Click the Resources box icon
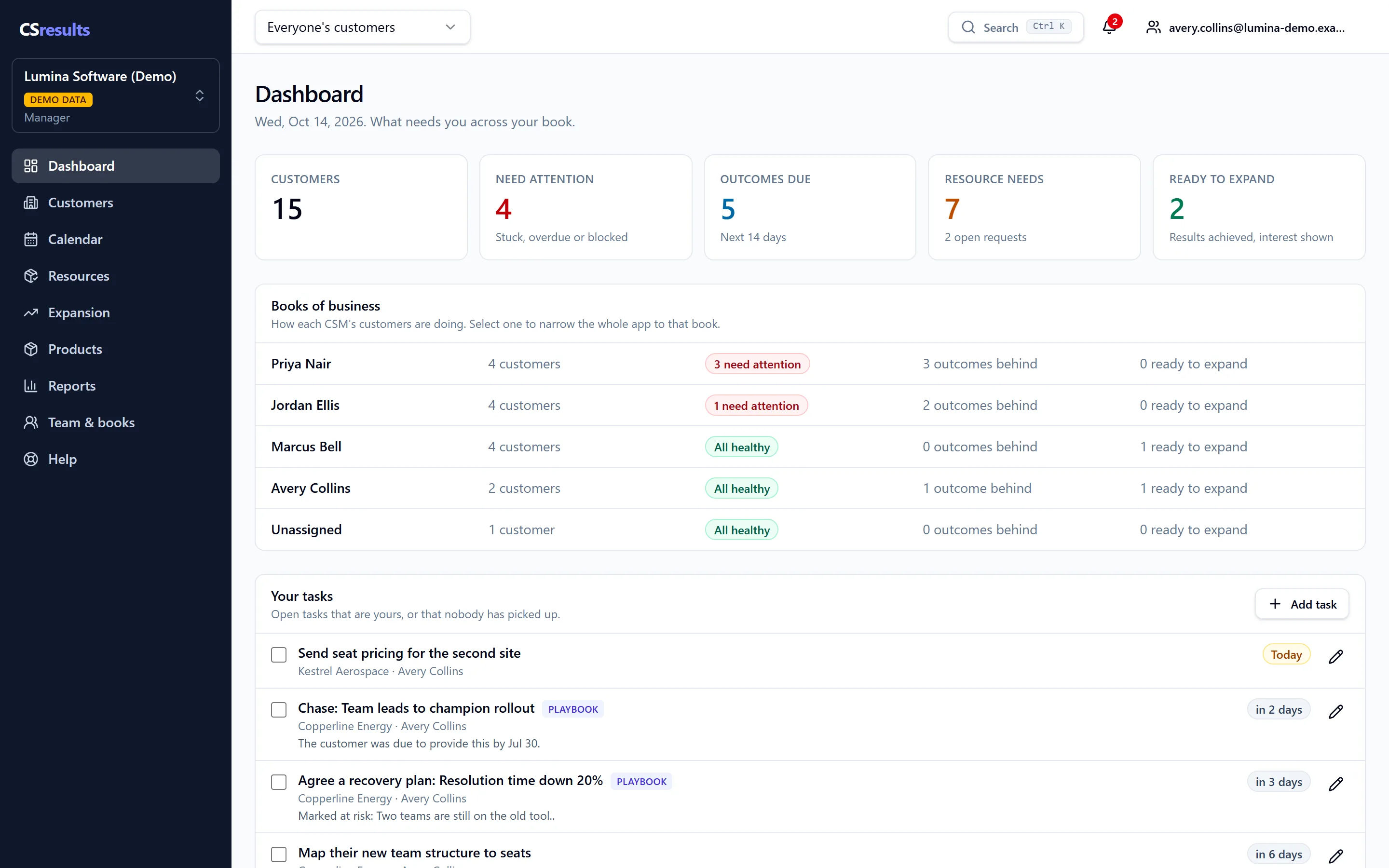Screen dimensions: 1389x868 [x=31, y=276]
